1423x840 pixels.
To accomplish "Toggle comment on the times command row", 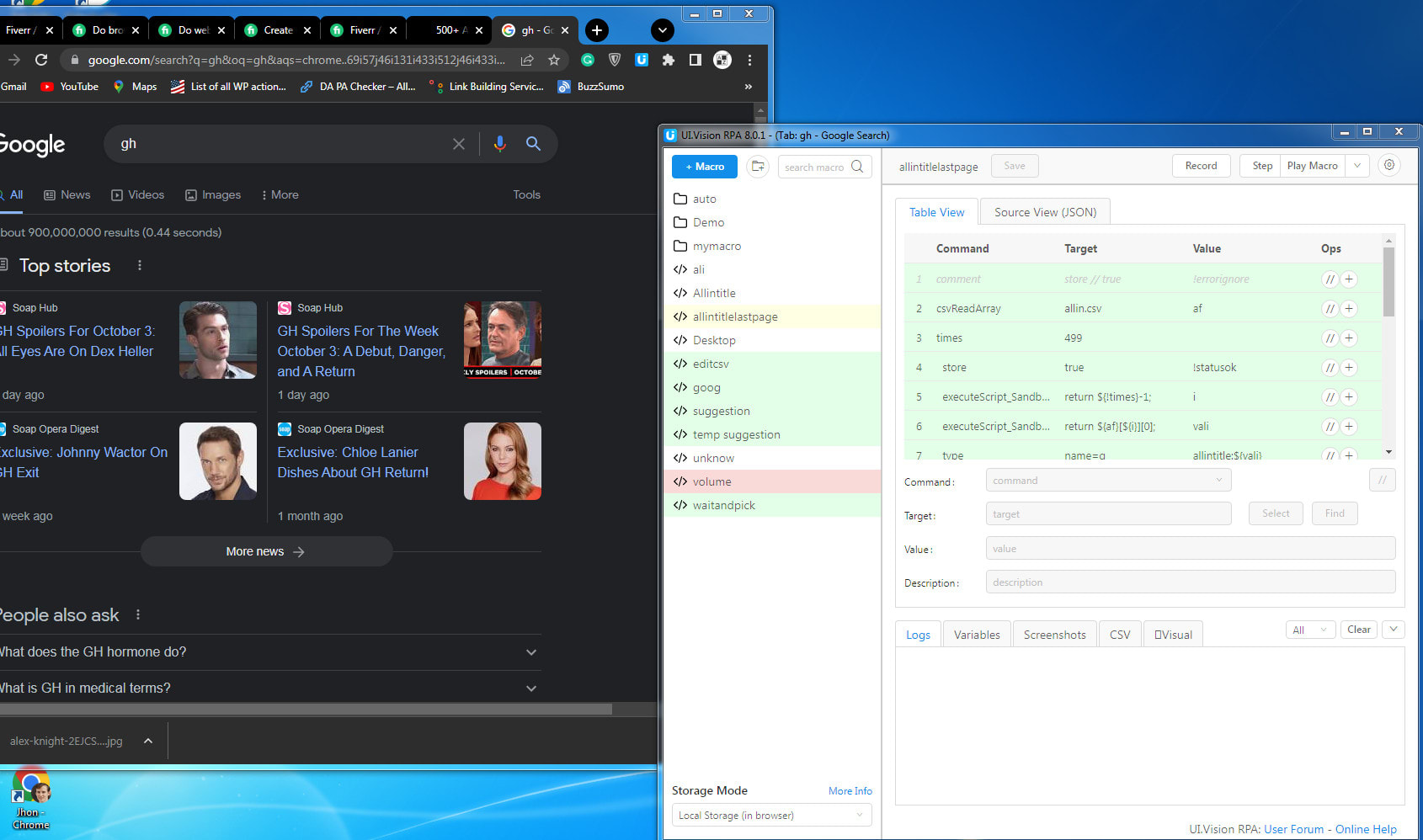I will click(x=1330, y=338).
